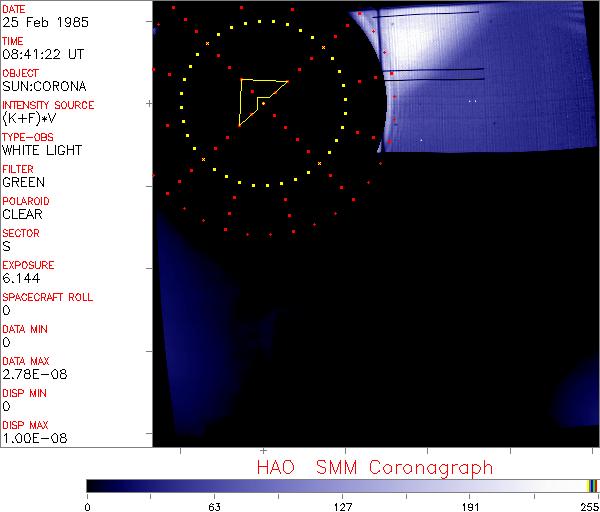The height and width of the screenshot is (512, 600).
Task: Click the "GREEN" filter value
Action: [x=23, y=183]
